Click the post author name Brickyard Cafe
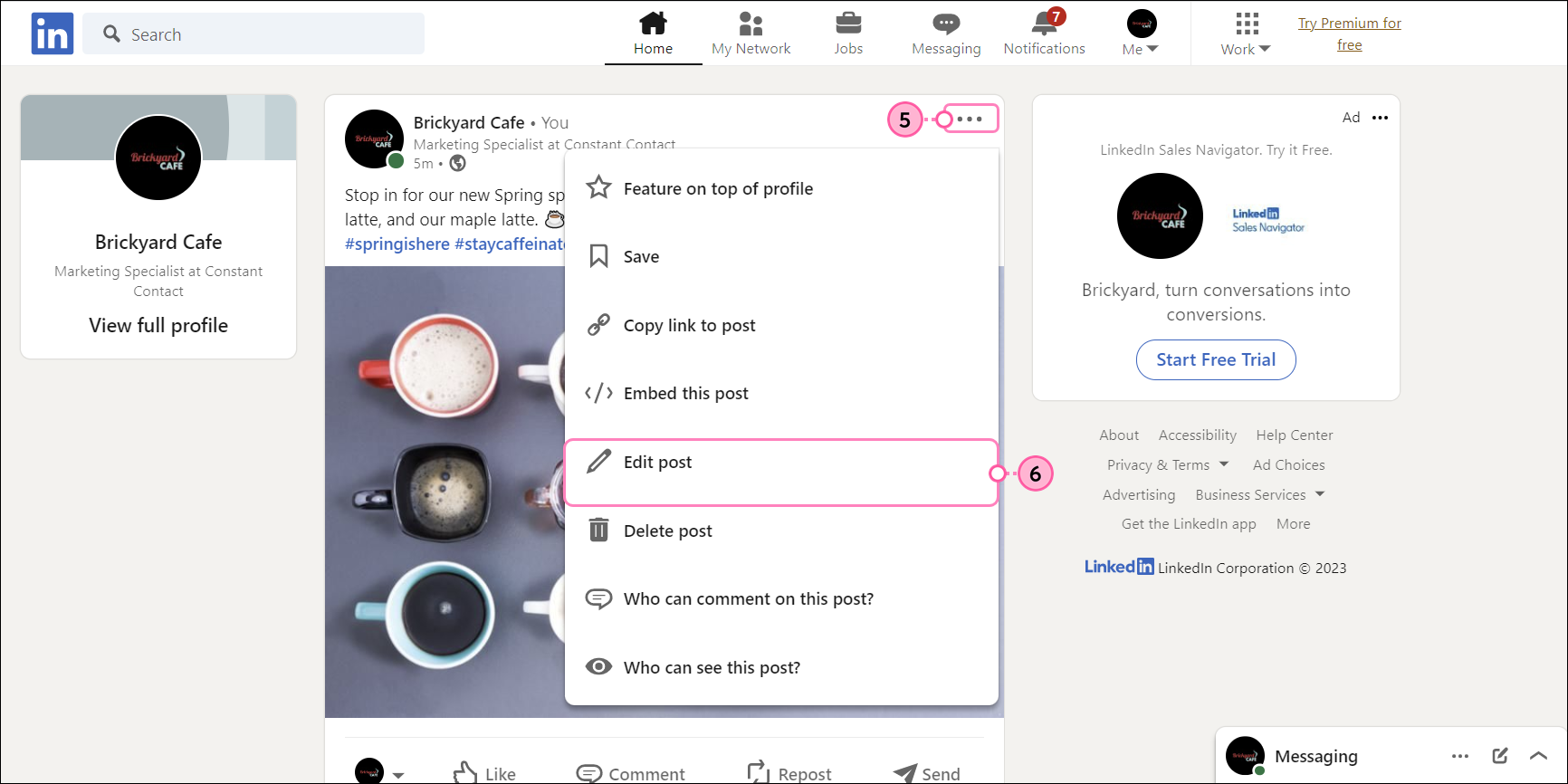Image resolution: width=1568 pixels, height=784 pixels. [x=469, y=122]
